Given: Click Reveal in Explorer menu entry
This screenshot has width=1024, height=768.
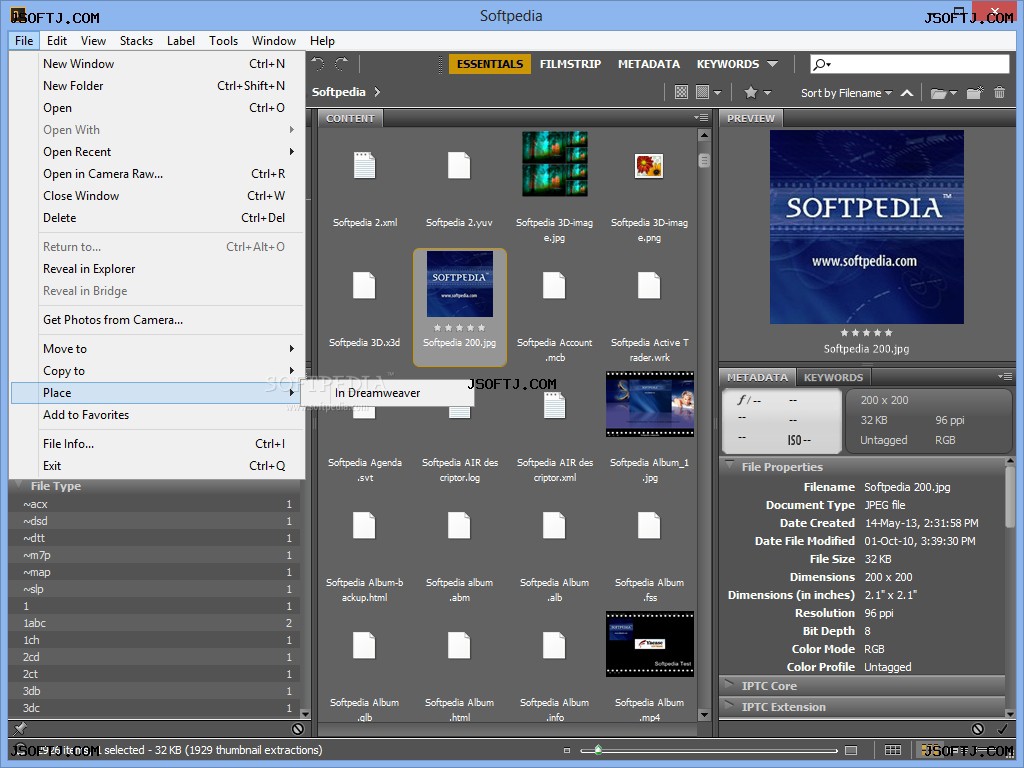Looking at the screenshot, I should [x=158, y=269].
